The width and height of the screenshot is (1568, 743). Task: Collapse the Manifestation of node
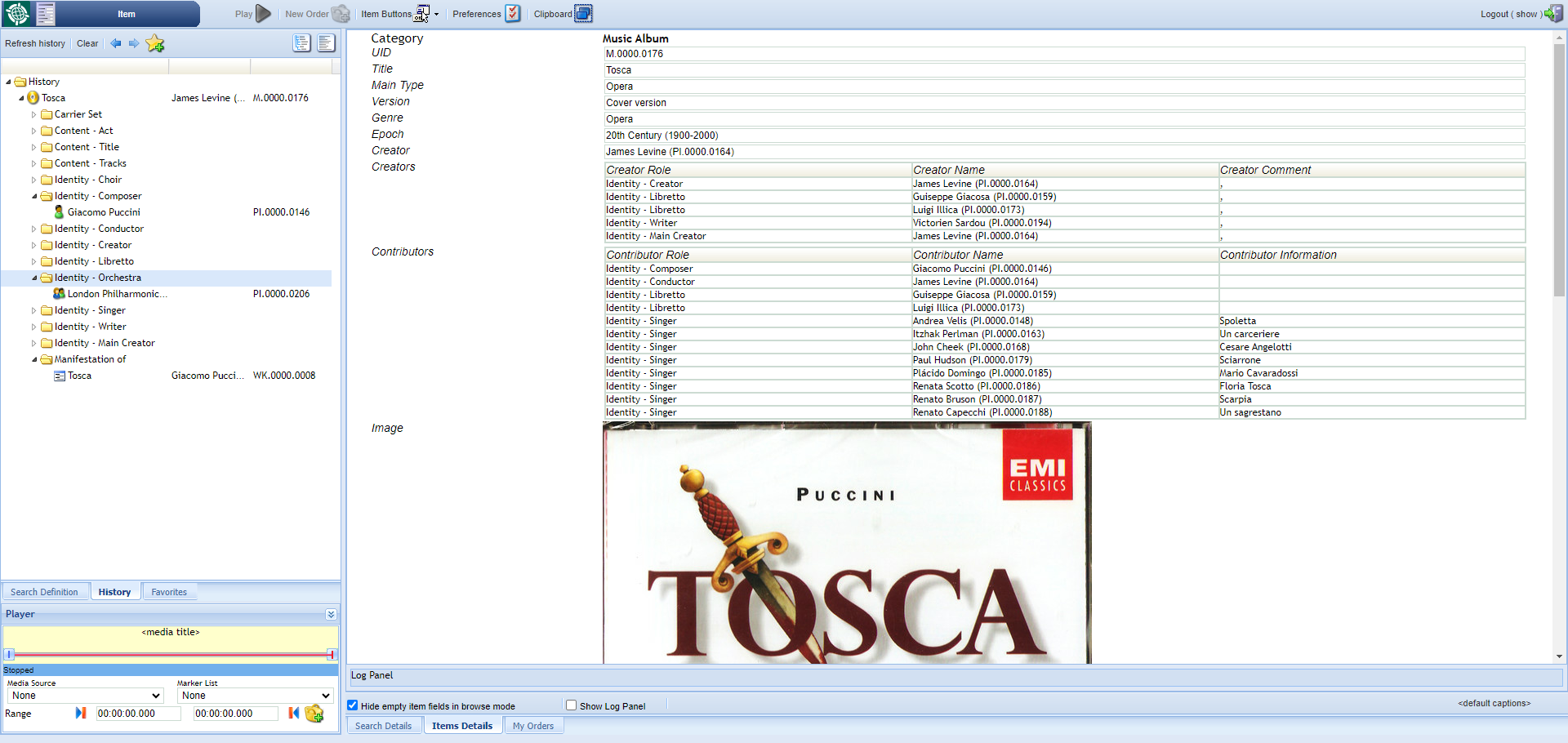click(34, 359)
